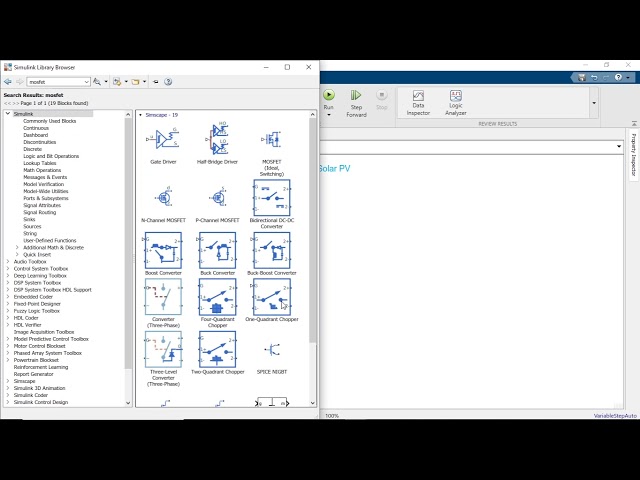Click the Run simulation button
Image resolution: width=640 pixels, height=480 pixels.
329,95
